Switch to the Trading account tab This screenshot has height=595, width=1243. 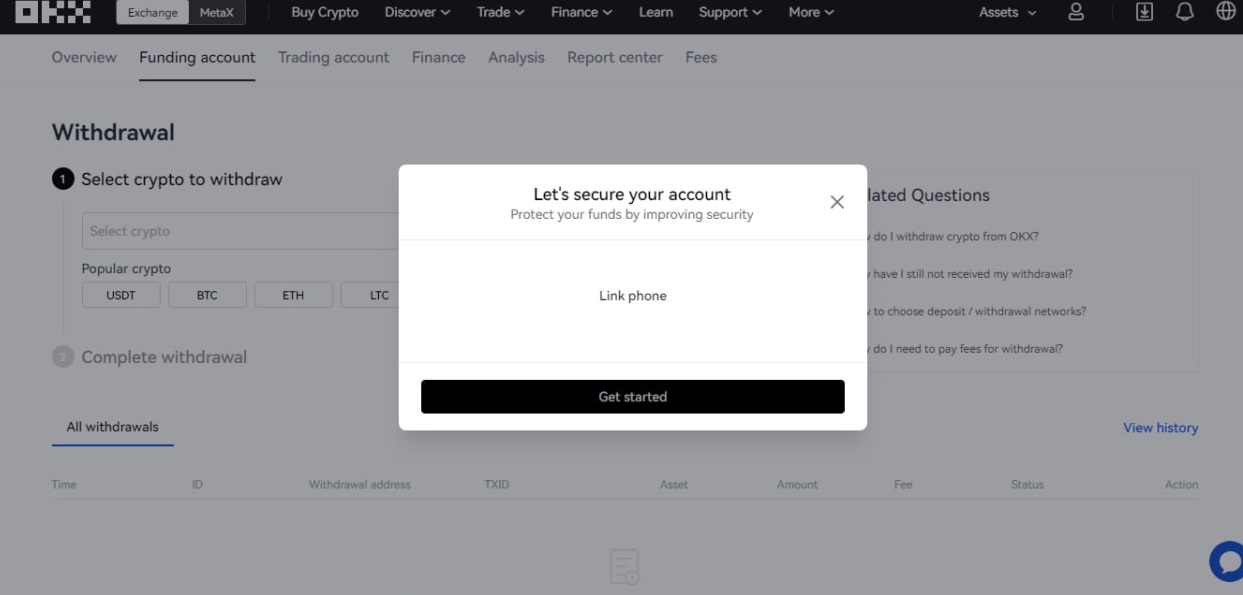coord(333,57)
